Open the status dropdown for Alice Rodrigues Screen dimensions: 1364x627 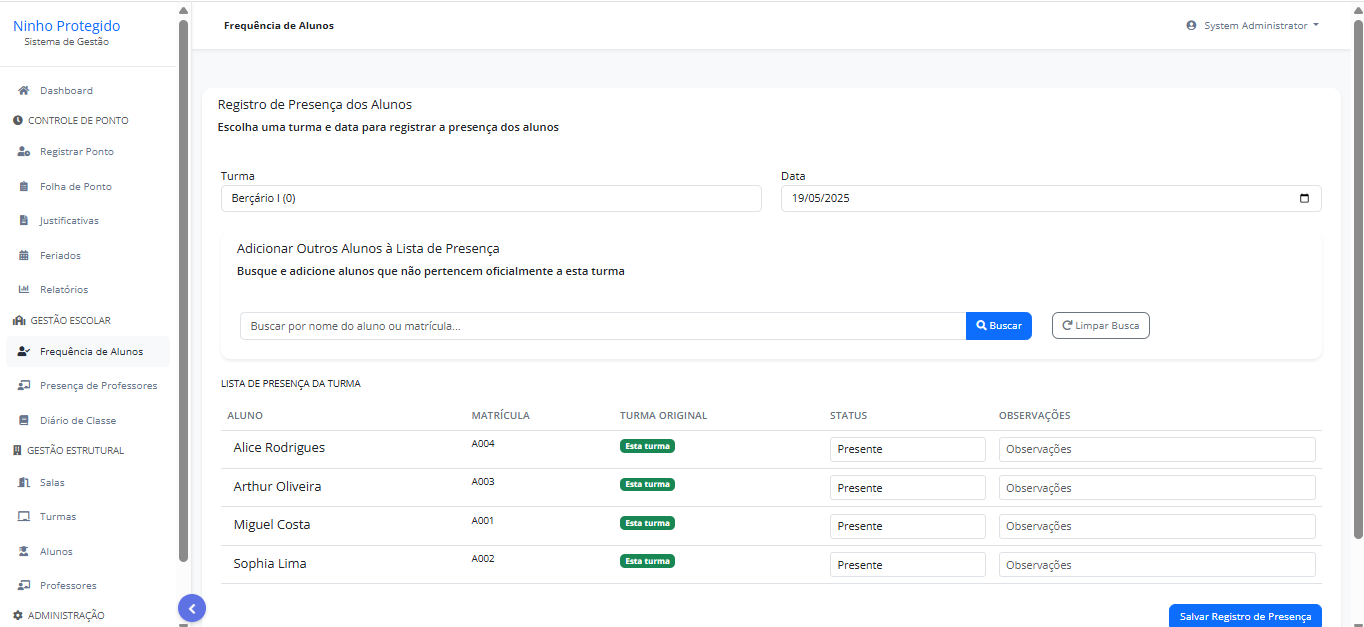click(x=908, y=449)
